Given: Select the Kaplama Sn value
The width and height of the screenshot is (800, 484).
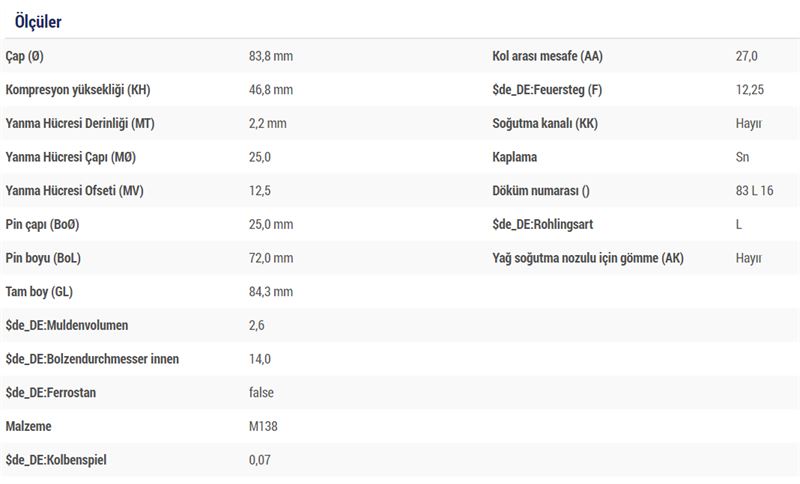Looking at the screenshot, I should click(742, 157).
